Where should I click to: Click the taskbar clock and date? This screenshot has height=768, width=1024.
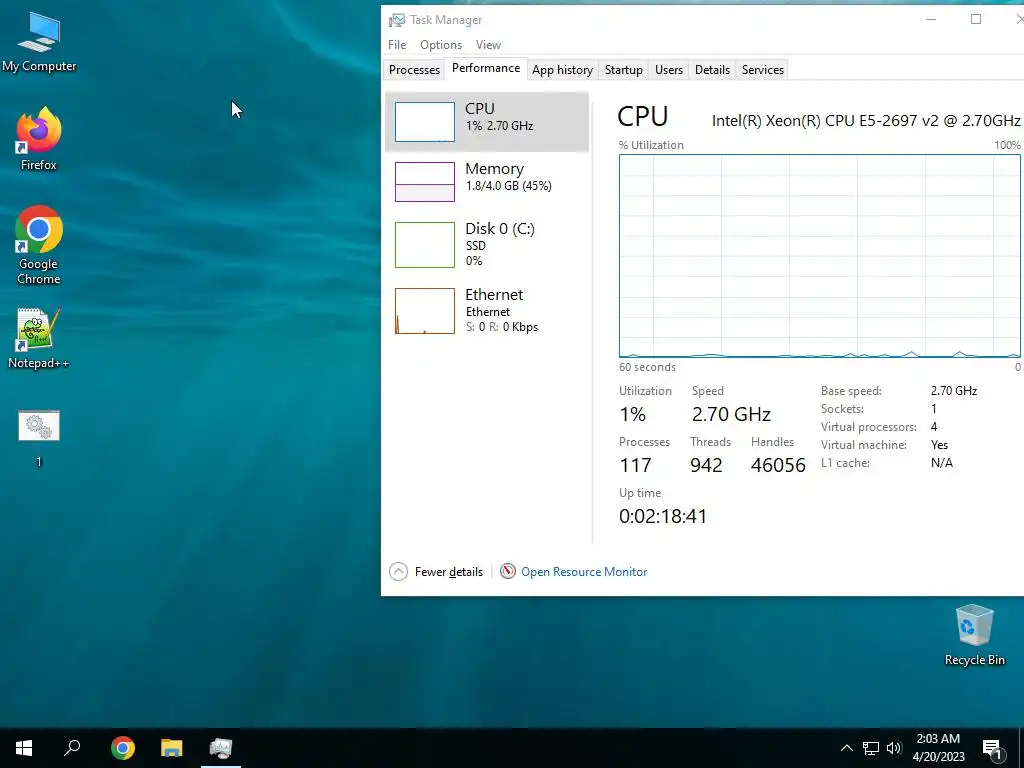point(938,748)
